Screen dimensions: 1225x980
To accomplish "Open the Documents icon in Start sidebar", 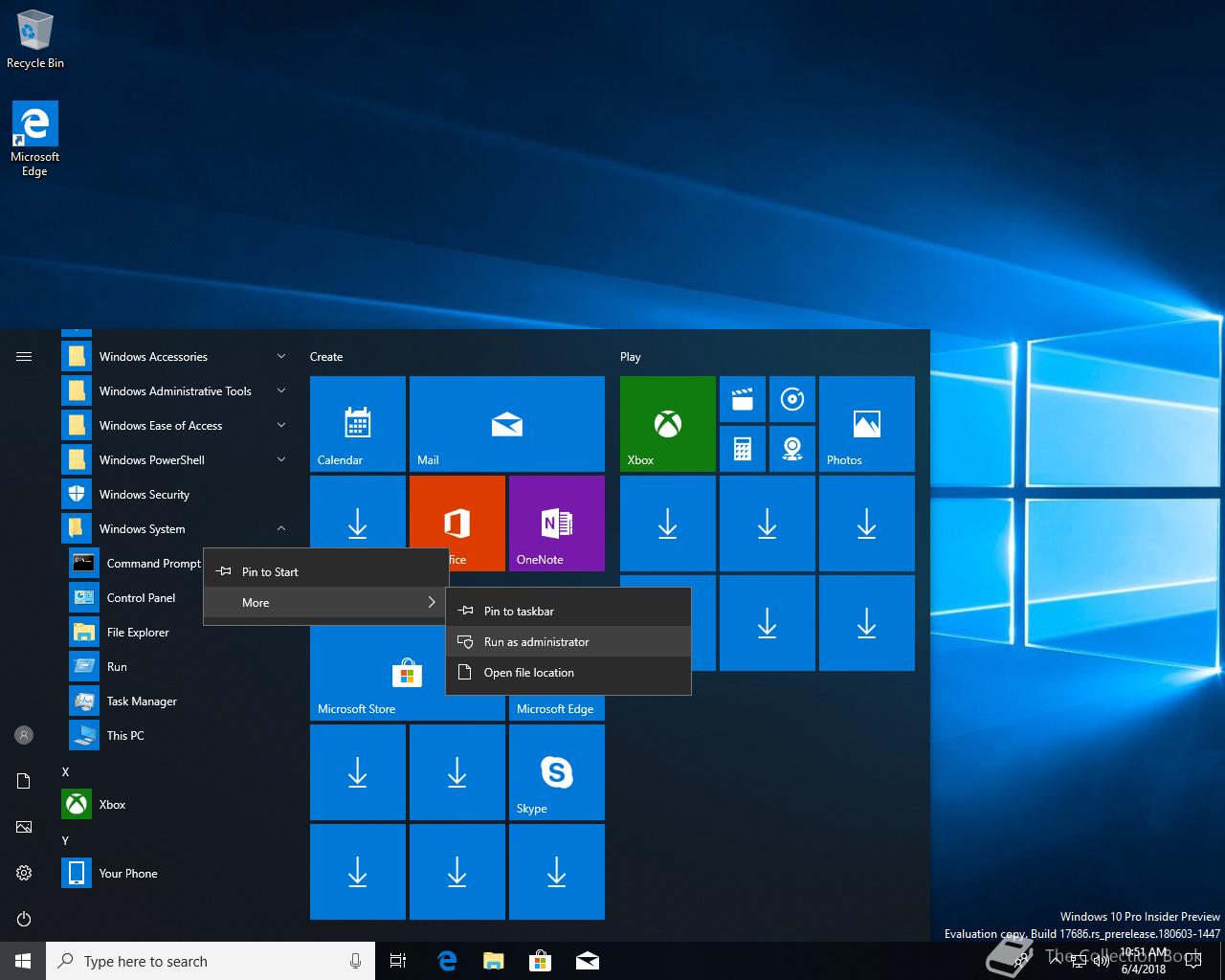I will point(24,781).
